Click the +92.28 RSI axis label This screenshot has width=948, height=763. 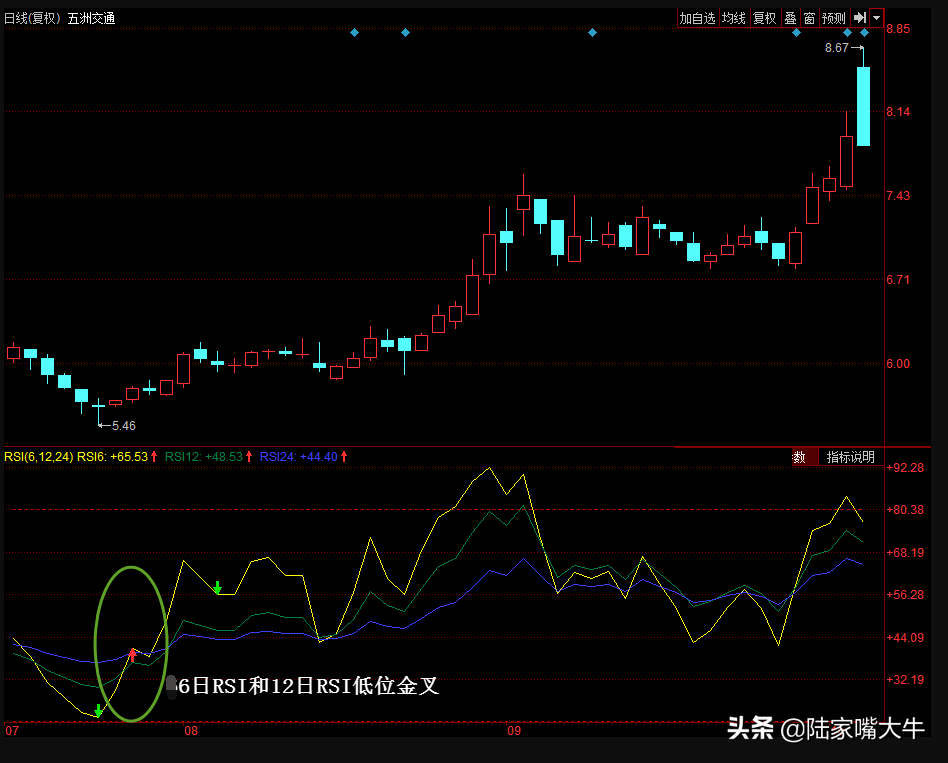[905, 467]
